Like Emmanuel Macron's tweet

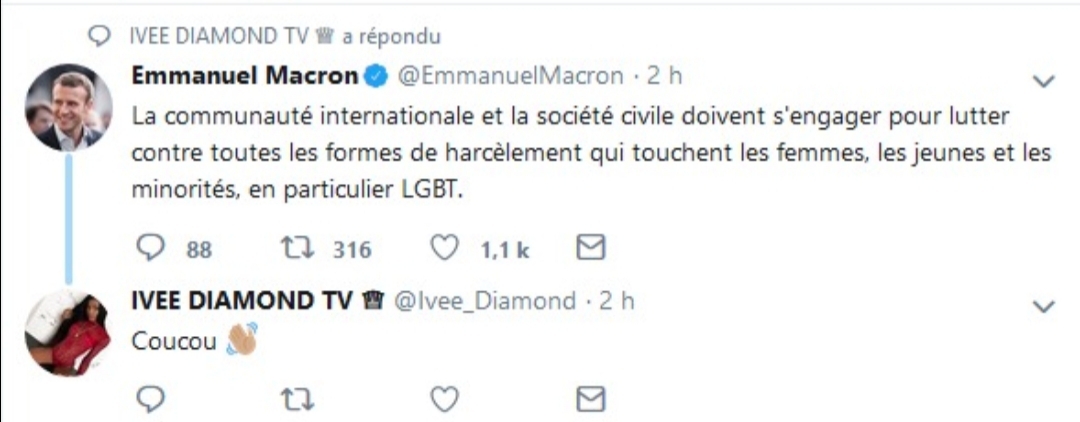[444, 249]
